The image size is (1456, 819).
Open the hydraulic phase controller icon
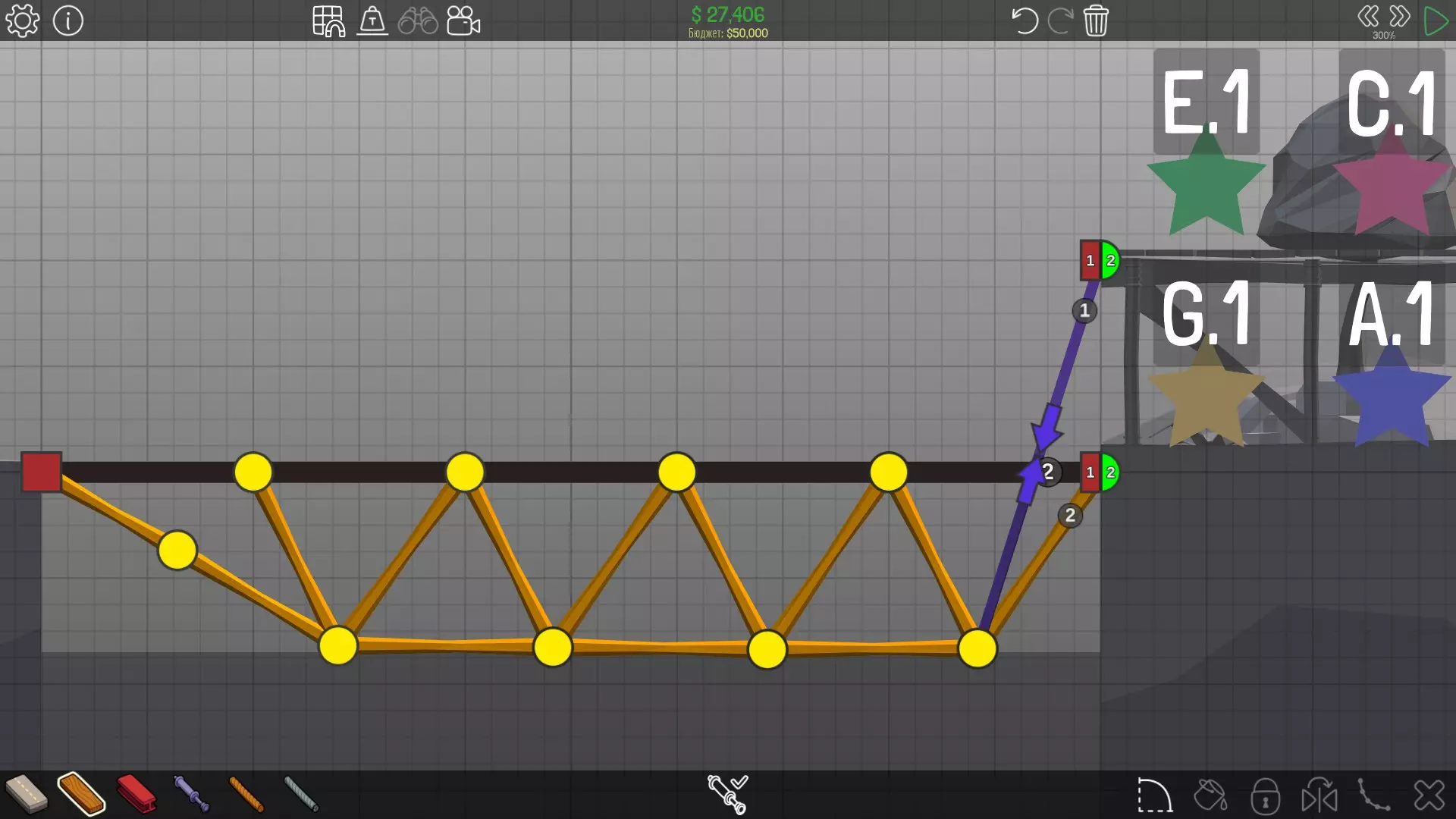[727, 794]
